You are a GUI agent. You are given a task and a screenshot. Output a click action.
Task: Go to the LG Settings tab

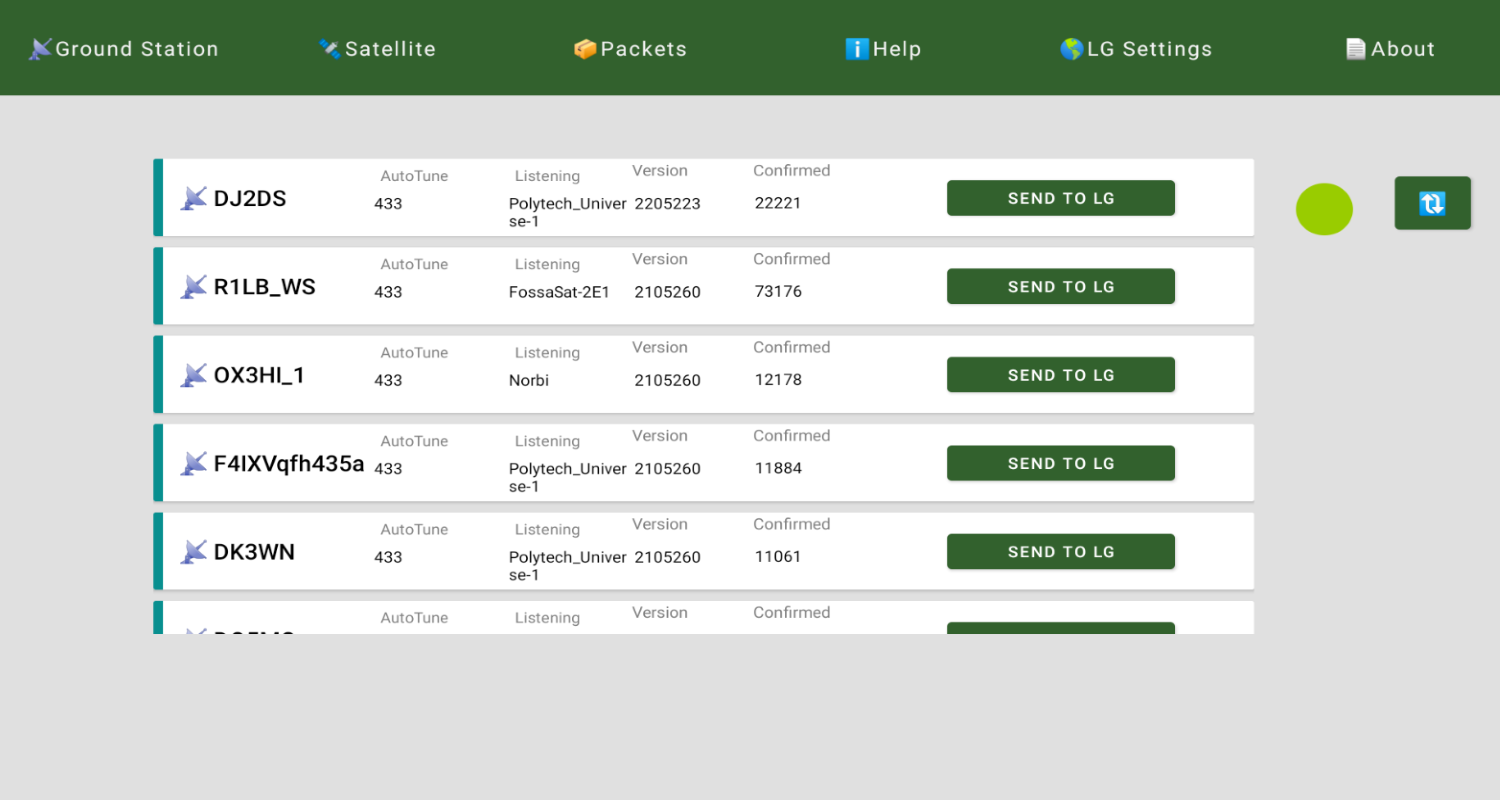[x=1136, y=49]
